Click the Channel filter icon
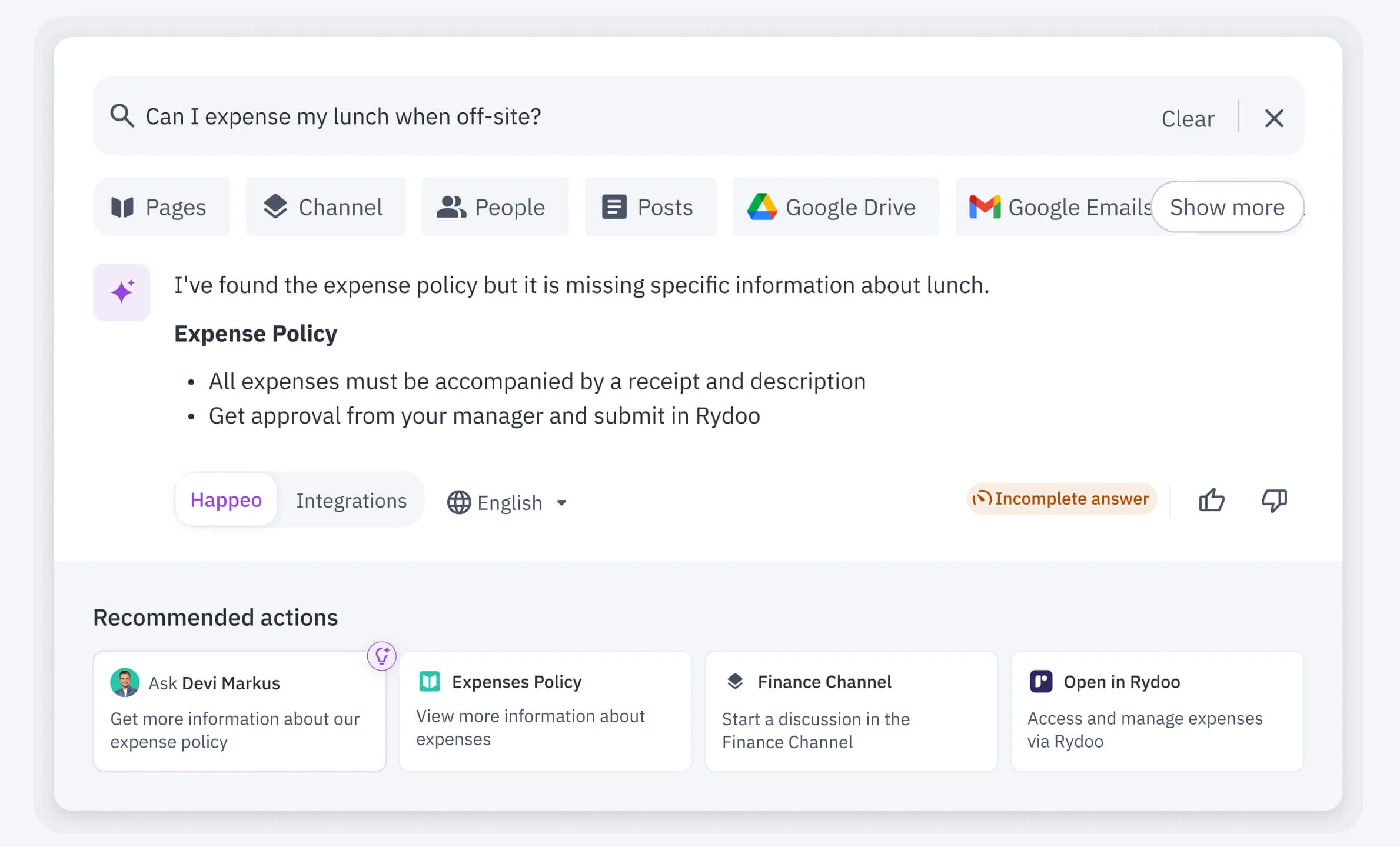 coord(276,207)
